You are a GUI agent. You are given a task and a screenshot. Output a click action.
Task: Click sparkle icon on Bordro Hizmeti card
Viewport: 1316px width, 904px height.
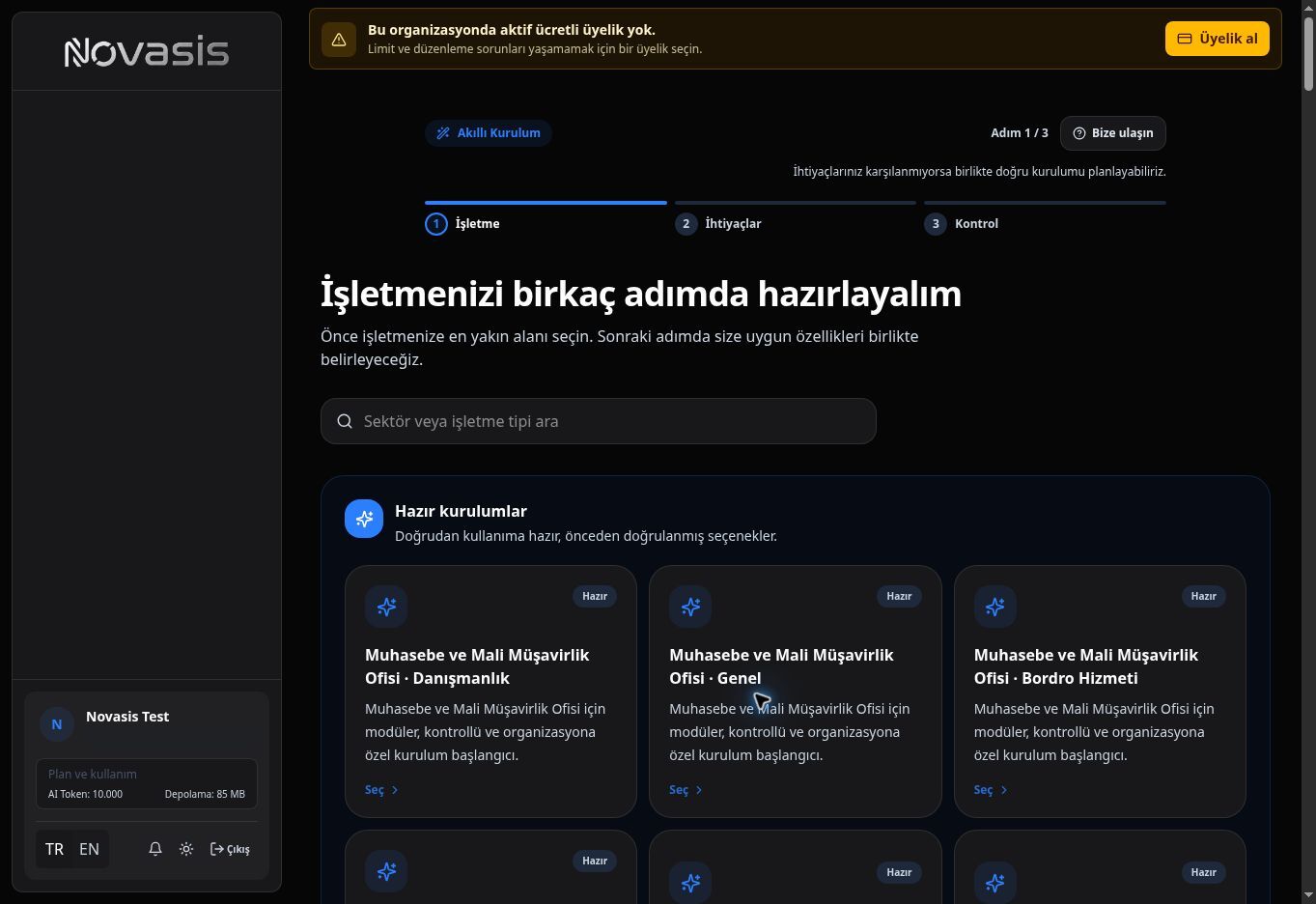(x=995, y=607)
